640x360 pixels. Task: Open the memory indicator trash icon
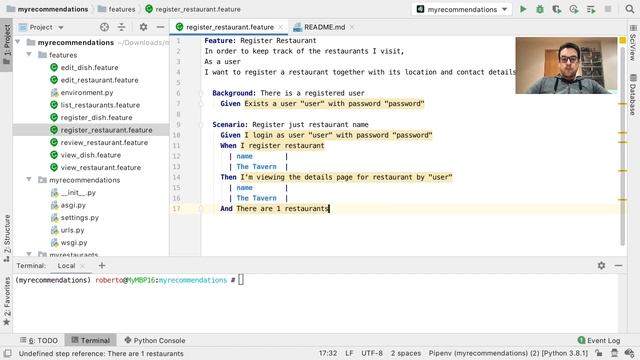coord(614,353)
